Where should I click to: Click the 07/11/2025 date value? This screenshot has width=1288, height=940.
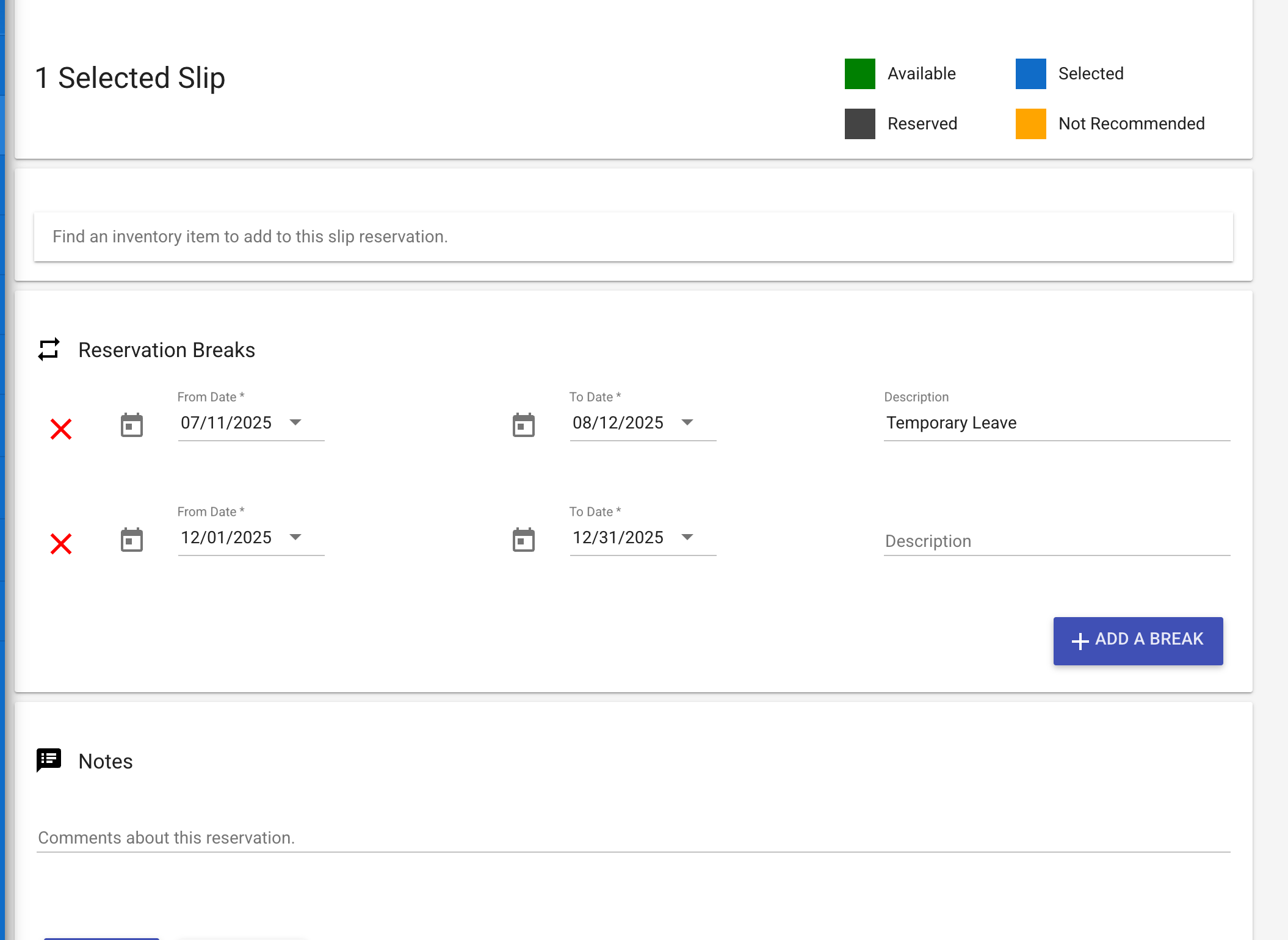(226, 422)
